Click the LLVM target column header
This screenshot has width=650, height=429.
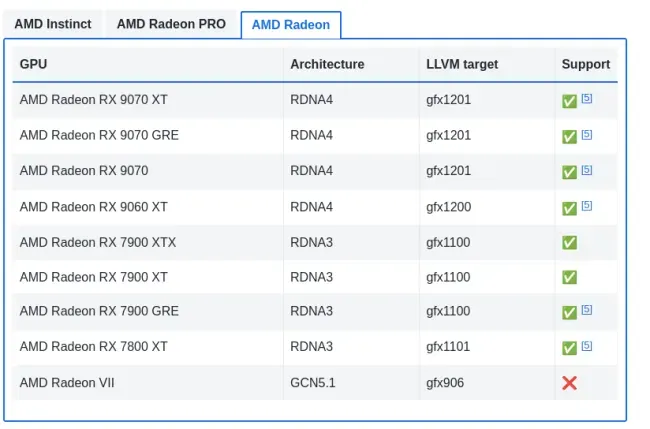click(462, 64)
